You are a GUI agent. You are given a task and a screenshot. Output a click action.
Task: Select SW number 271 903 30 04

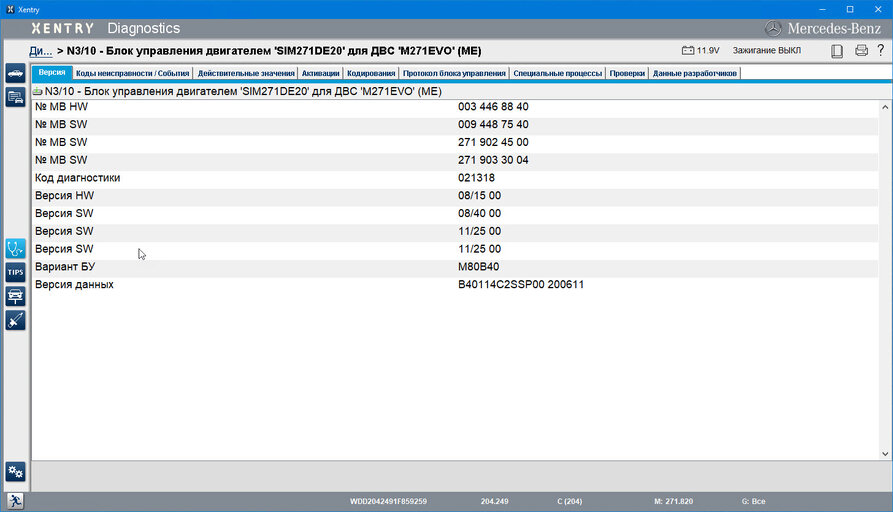tap(493, 160)
